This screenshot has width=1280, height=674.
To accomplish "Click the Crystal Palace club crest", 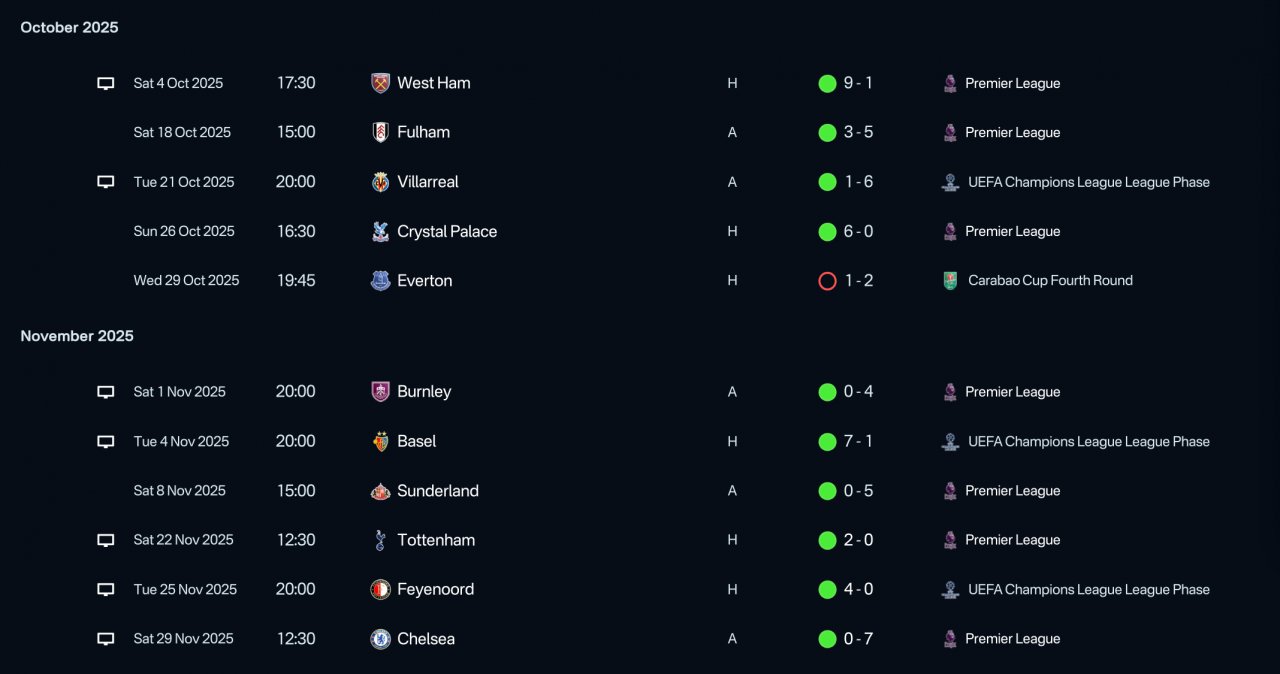I will pos(380,231).
